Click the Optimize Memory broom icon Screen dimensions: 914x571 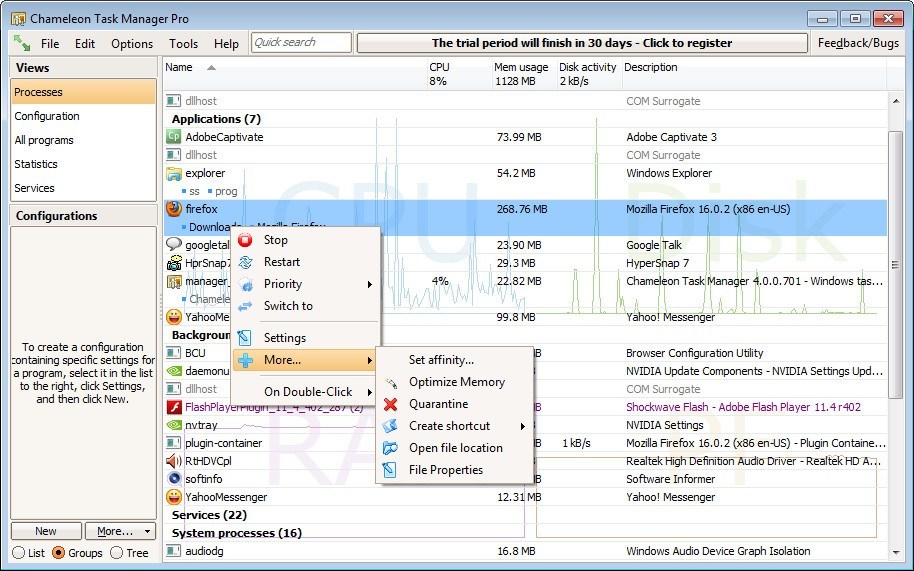click(391, 382)
